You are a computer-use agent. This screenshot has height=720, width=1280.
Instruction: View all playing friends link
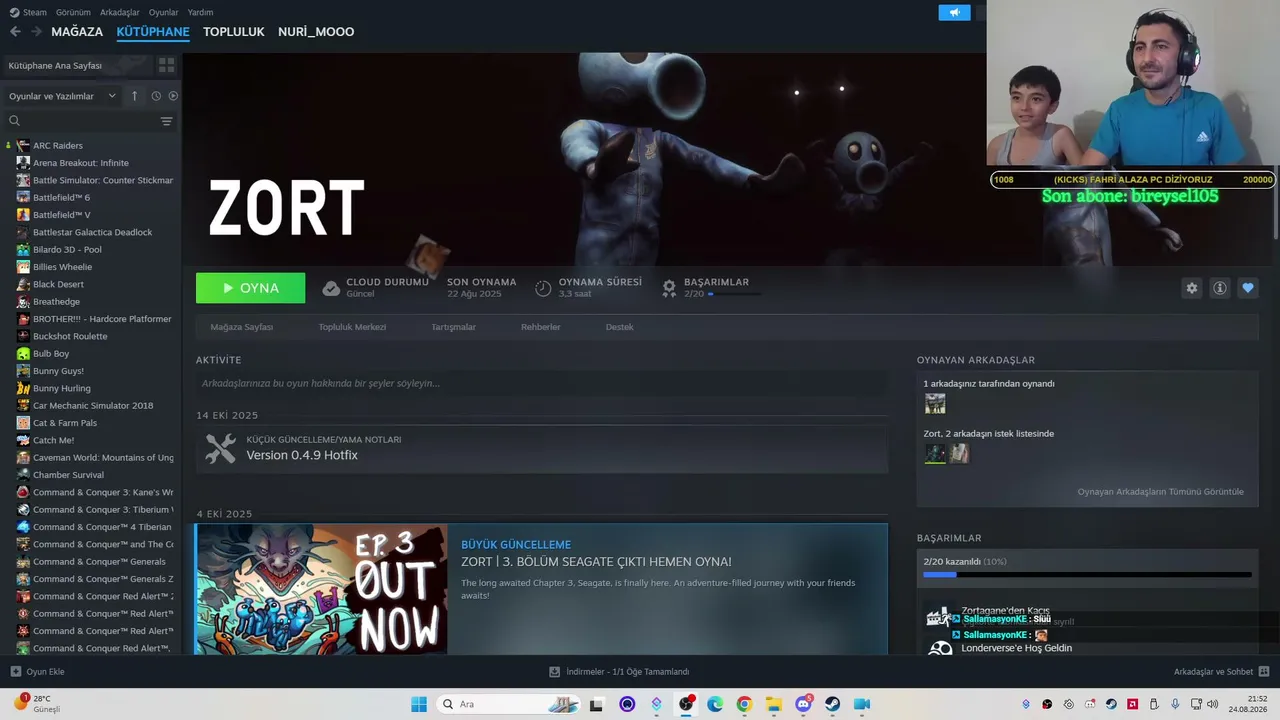pyautogui.click(x=1161, y=492)
